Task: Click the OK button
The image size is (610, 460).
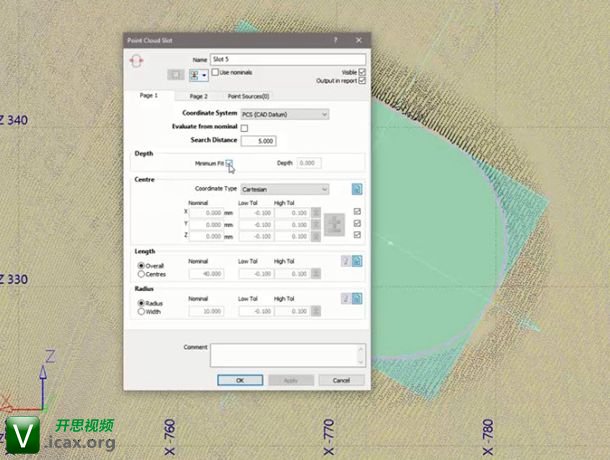Action: [240, 380]
